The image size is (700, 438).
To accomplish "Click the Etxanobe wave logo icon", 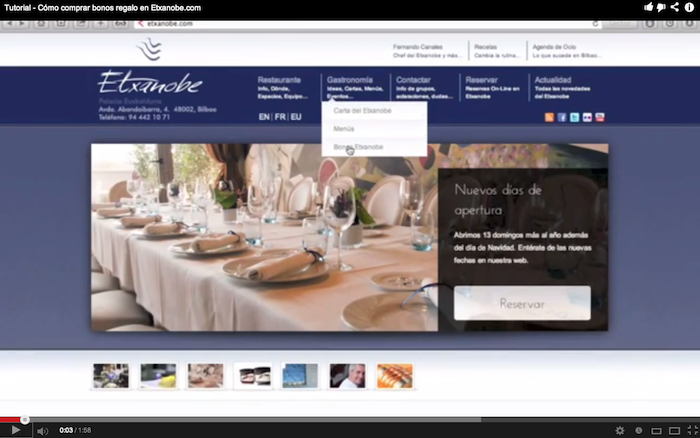I will click(x=150, y=49).
